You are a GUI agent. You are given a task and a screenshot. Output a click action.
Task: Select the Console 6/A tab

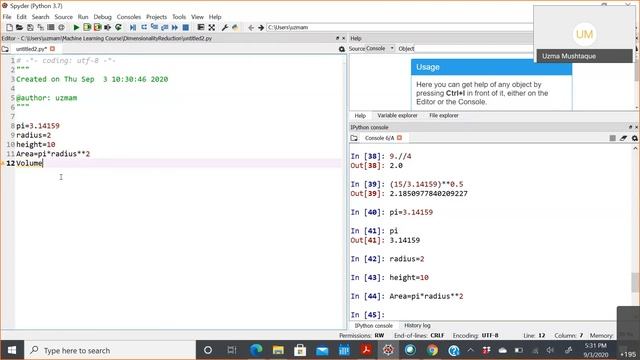point(380,138)
